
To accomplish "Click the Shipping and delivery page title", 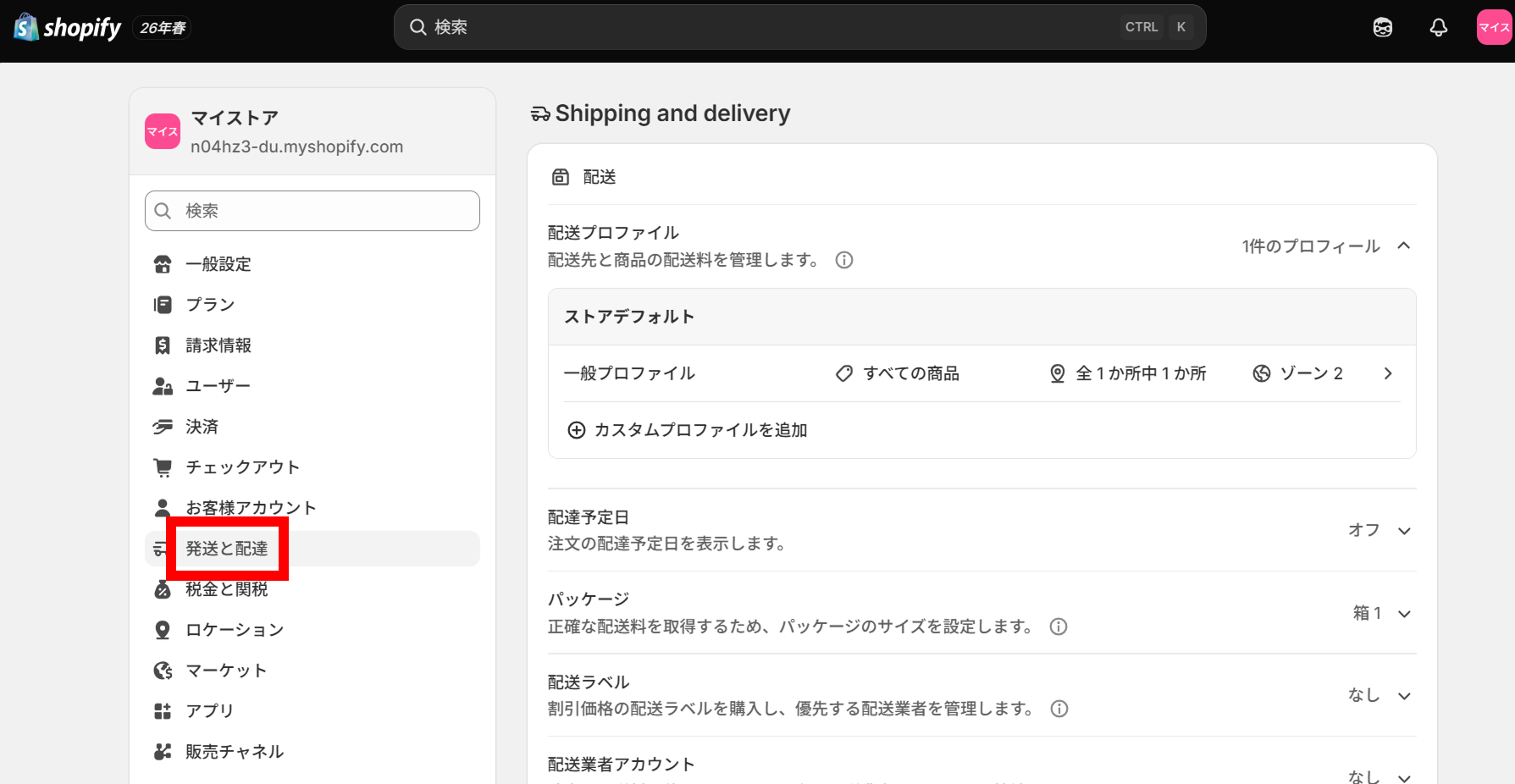I will (672, 113).
